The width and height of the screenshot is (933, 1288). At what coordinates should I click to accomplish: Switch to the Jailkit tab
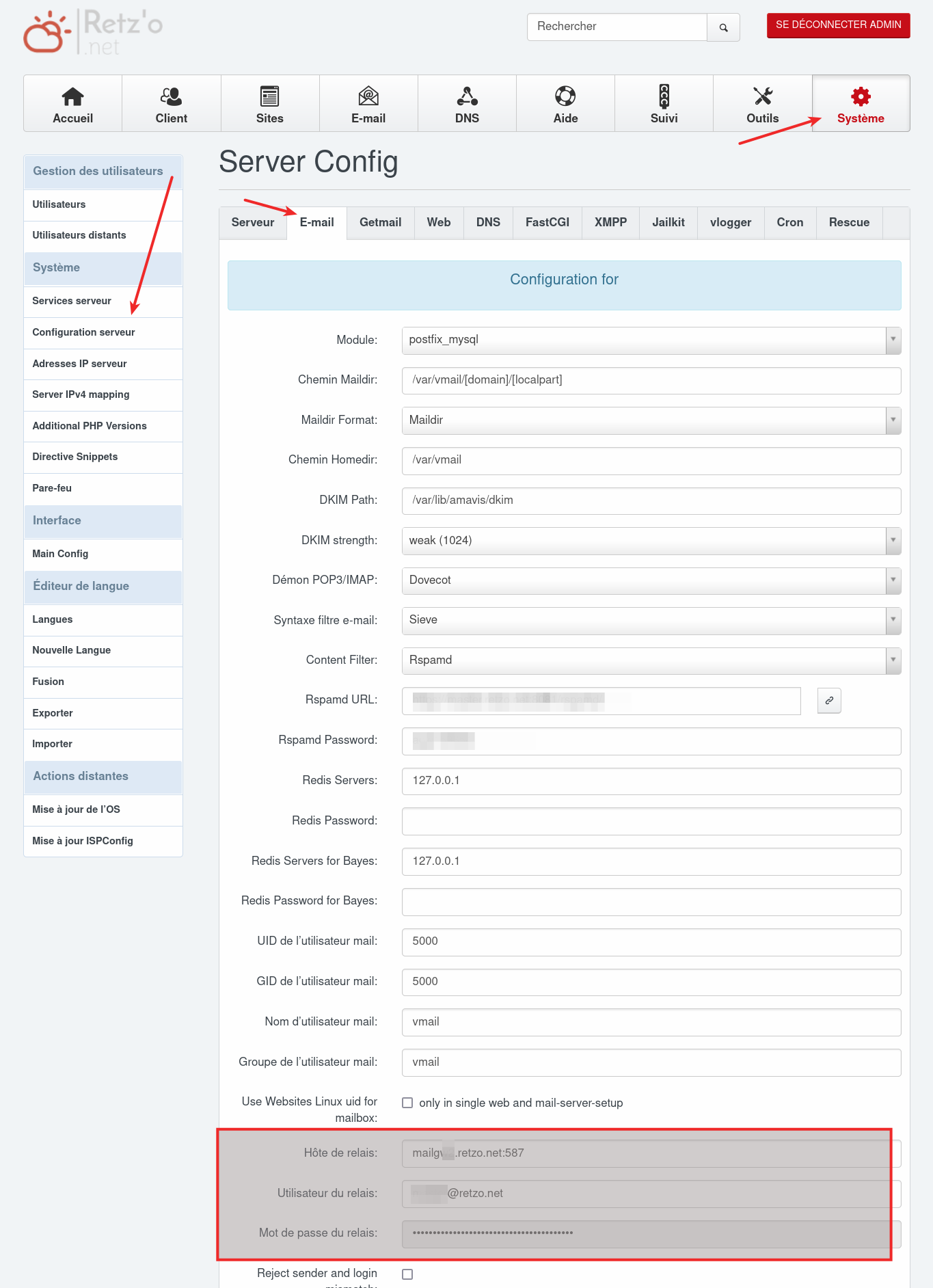pos(668,223)
